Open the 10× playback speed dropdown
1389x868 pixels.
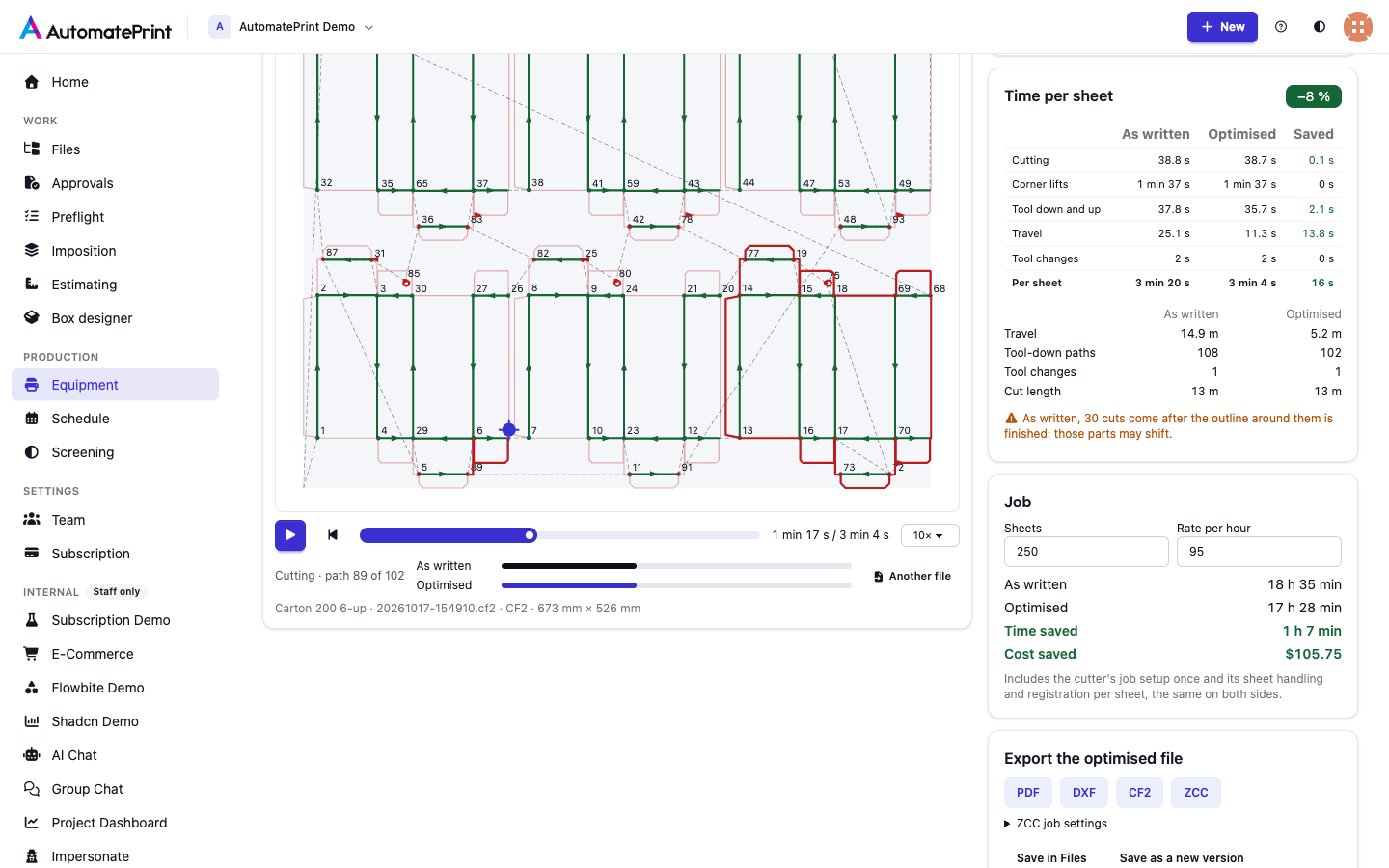click(930, 535)
